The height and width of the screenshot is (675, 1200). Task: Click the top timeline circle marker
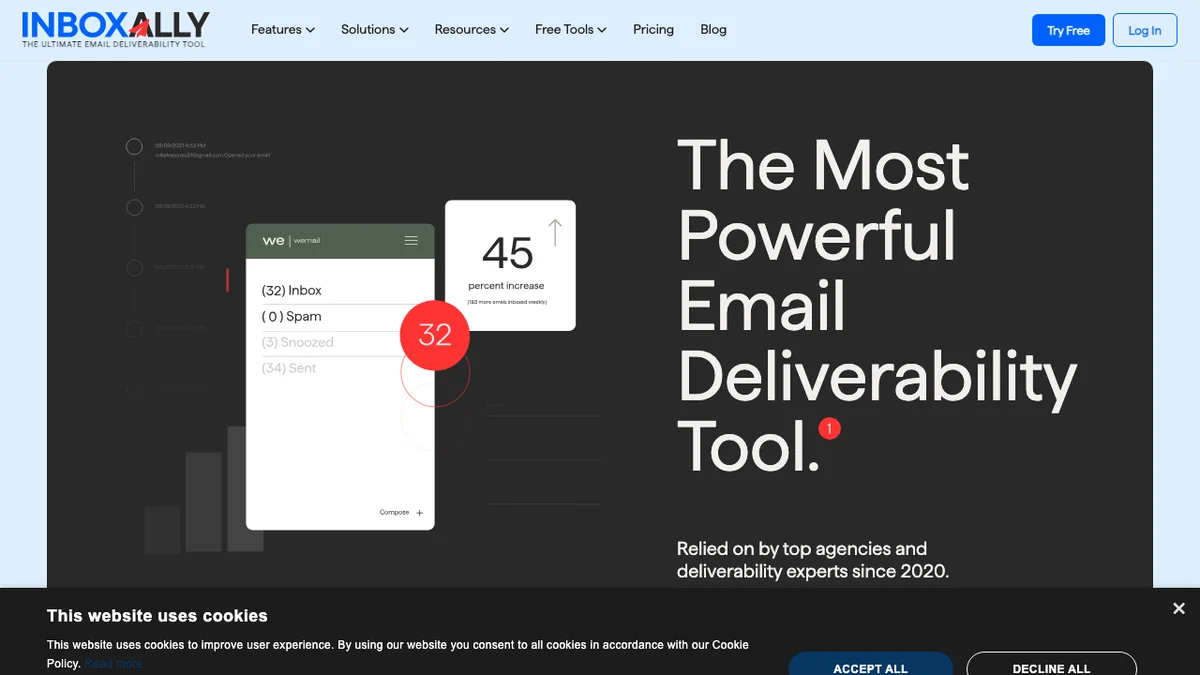point(134,147)
